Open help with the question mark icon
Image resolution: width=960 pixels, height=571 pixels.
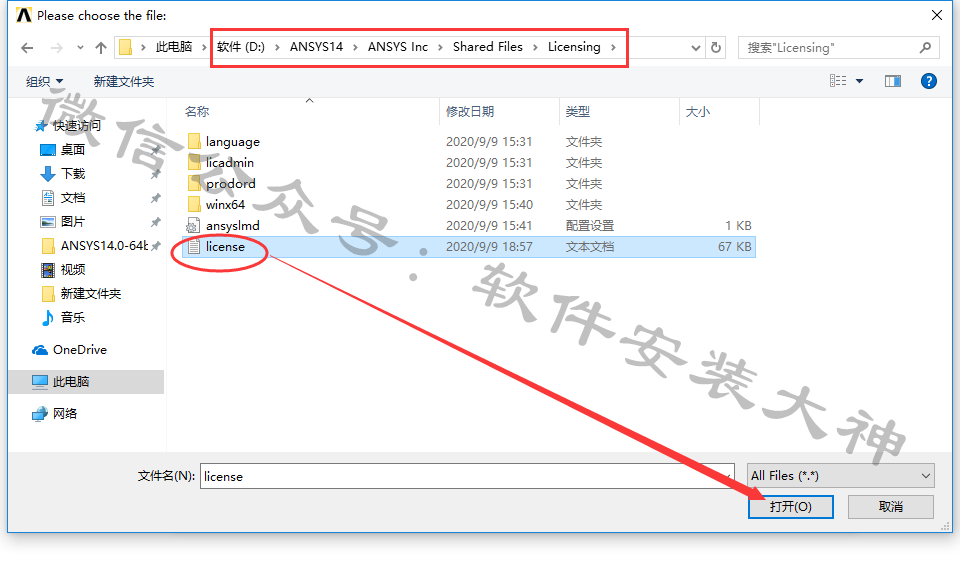tap(929, 81)
